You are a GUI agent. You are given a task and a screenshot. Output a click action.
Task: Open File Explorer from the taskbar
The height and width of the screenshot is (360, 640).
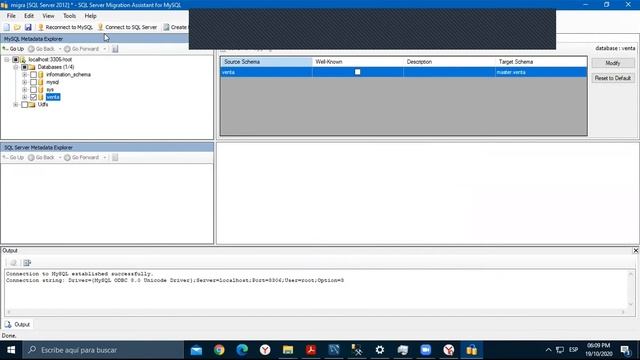(x=288, y=350)
